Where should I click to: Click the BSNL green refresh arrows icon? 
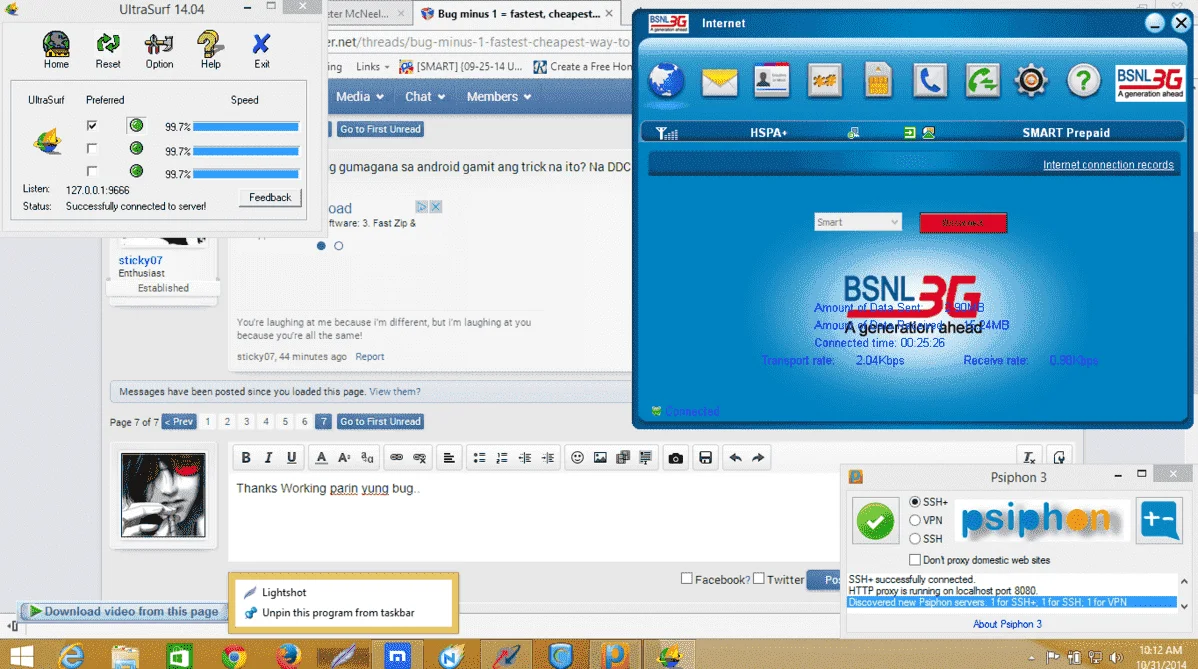981,80
